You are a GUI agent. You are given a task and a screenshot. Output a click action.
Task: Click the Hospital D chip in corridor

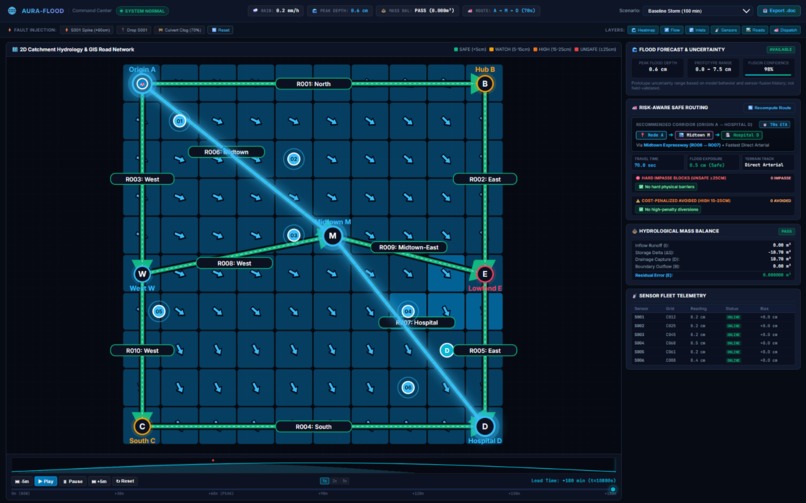coord(741,135)
